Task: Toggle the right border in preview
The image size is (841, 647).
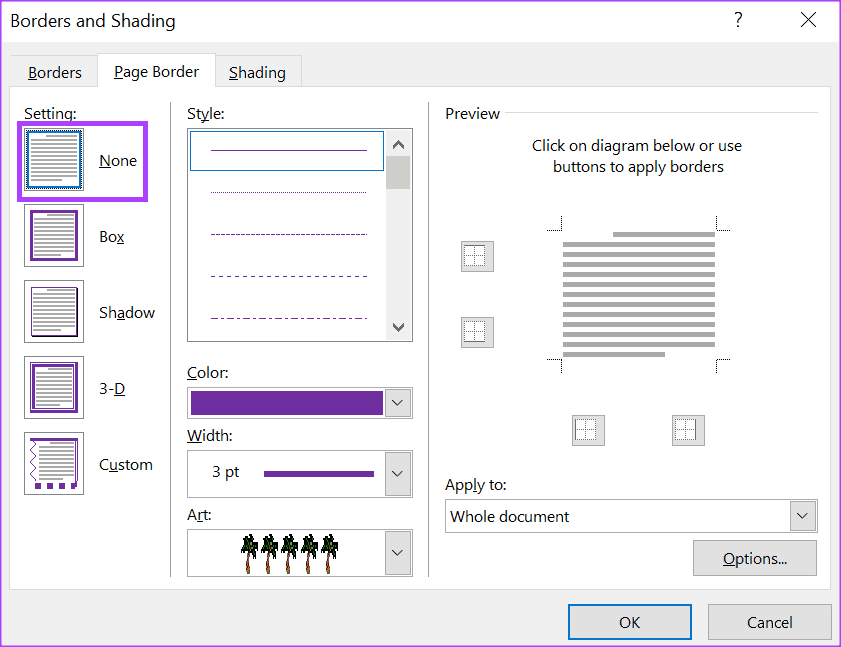Action: [x=688, y=430]
